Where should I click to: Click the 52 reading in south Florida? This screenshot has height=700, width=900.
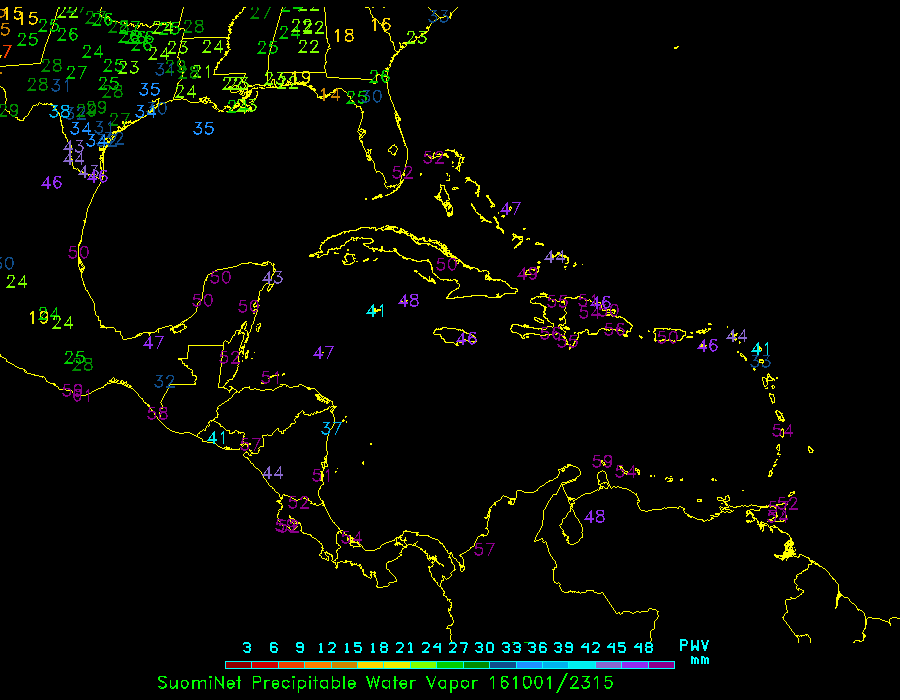pos(402,172)
